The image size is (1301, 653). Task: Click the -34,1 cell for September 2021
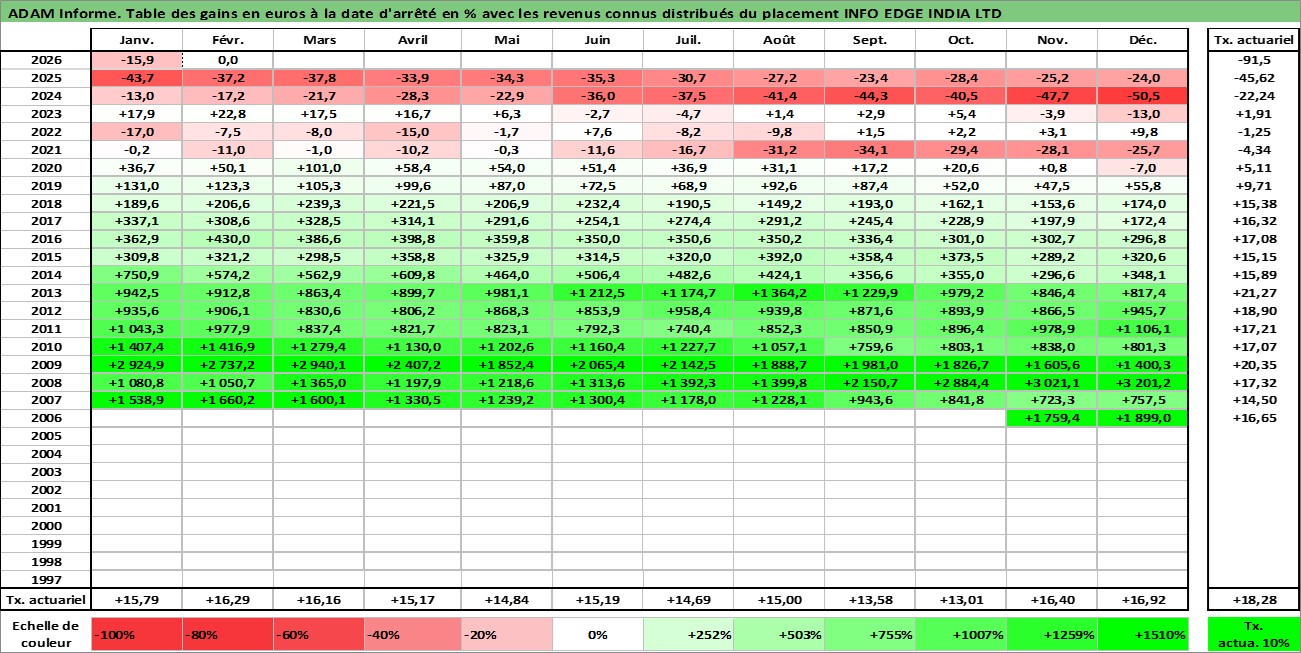tap(870, 150)
